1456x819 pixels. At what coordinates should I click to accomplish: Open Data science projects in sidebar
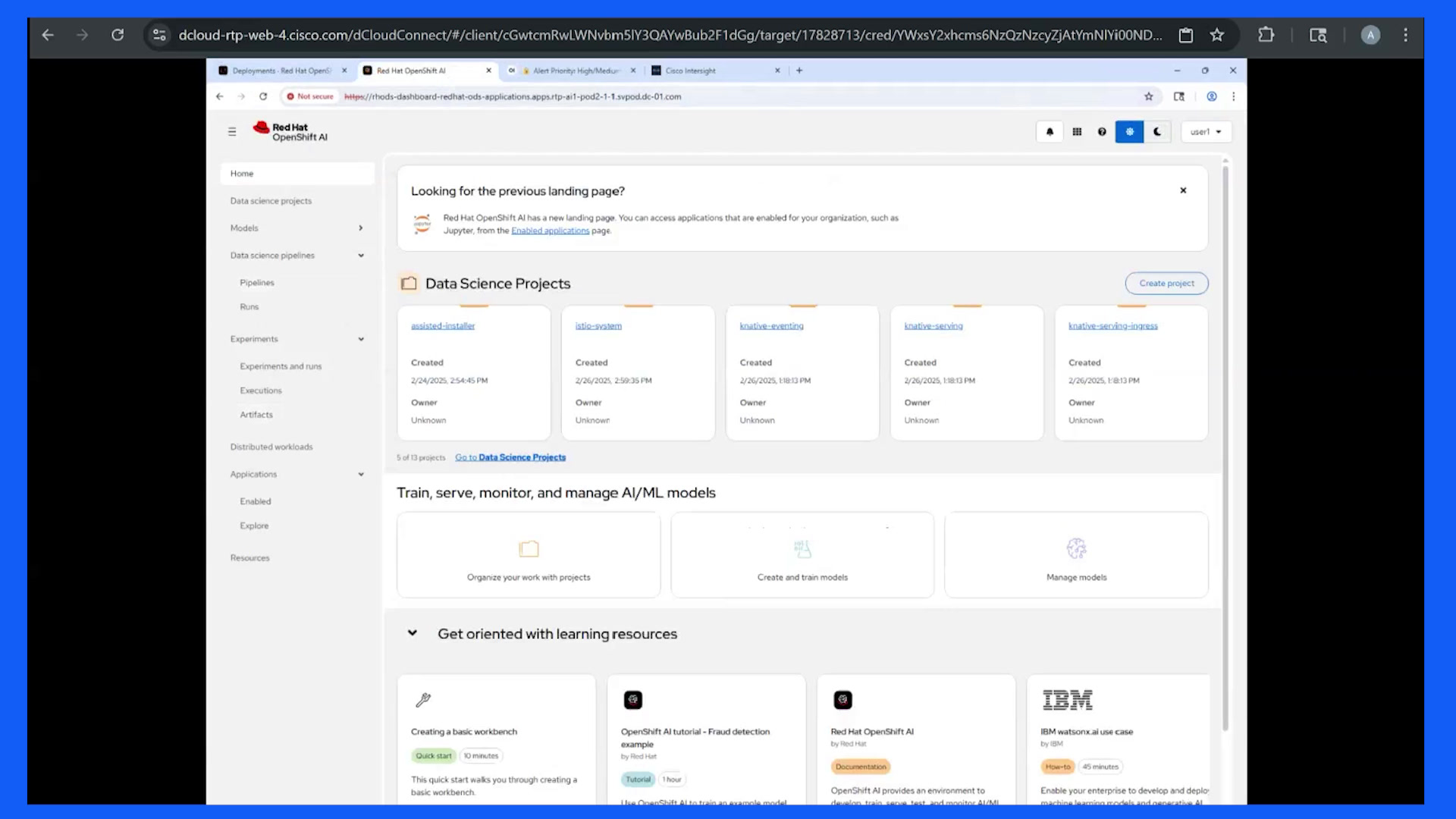[x=297, y=201]
